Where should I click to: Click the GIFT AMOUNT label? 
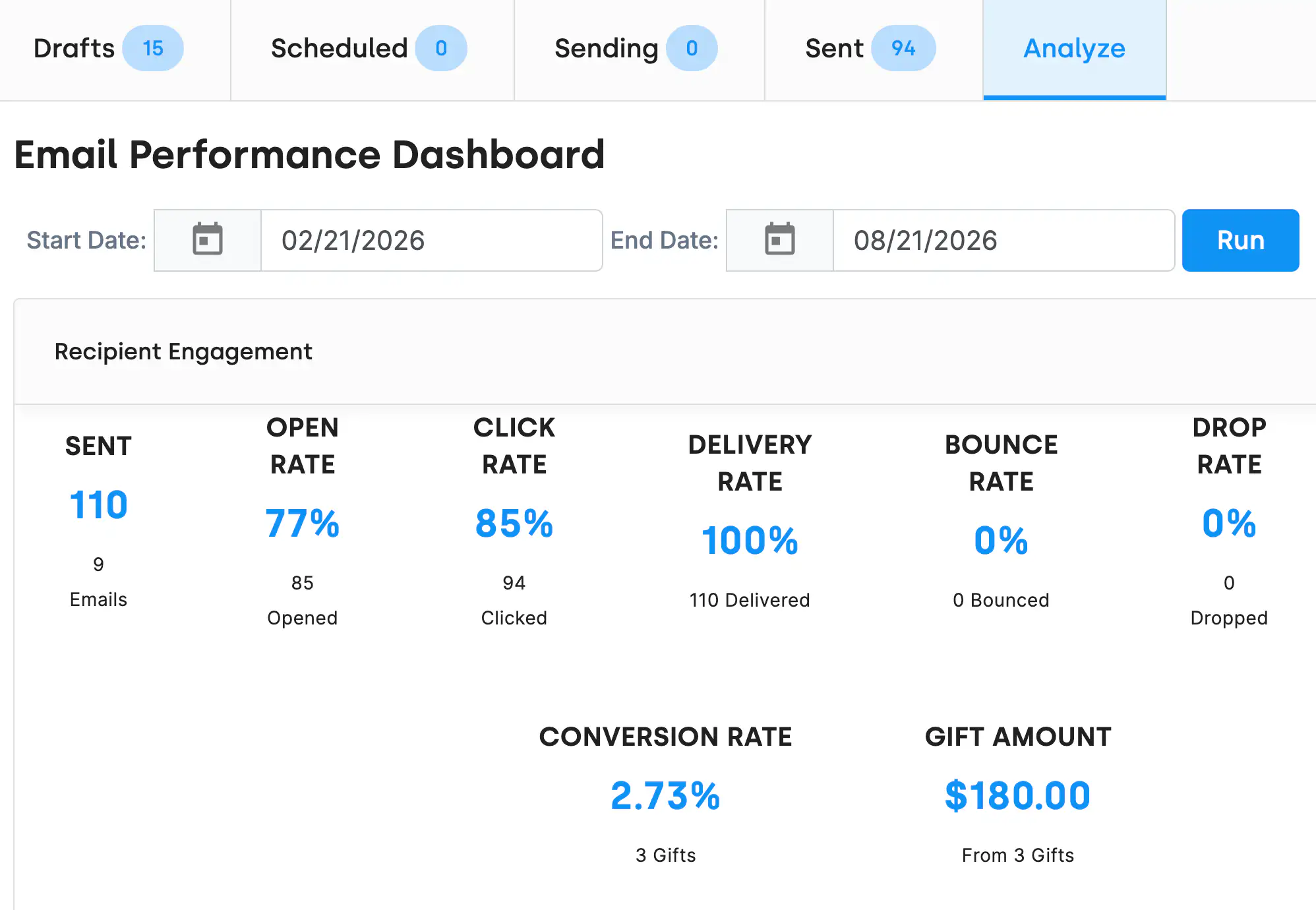[1017, 737]
